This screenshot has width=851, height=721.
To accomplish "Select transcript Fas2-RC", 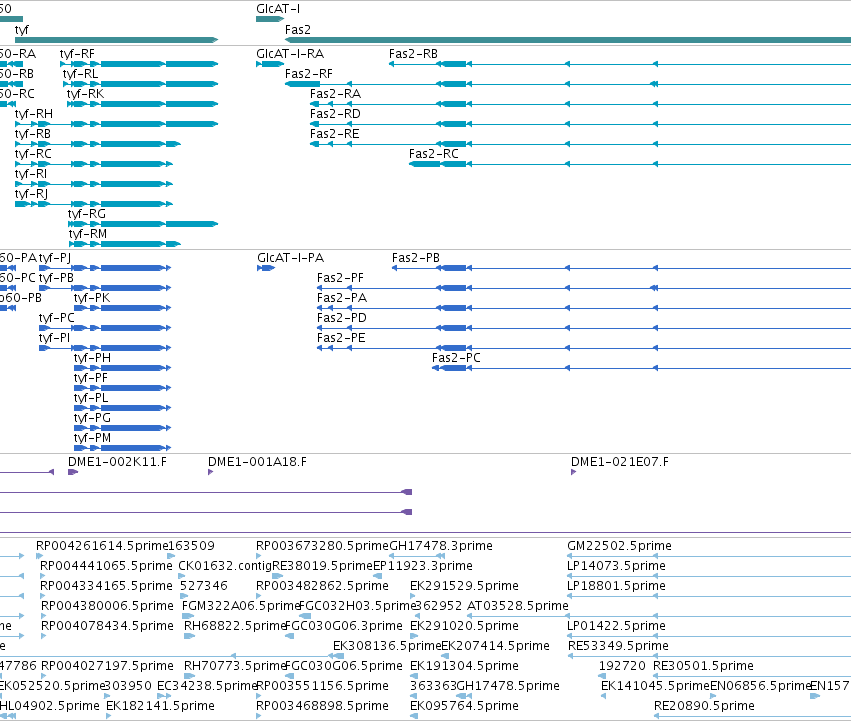I will 630,164.
